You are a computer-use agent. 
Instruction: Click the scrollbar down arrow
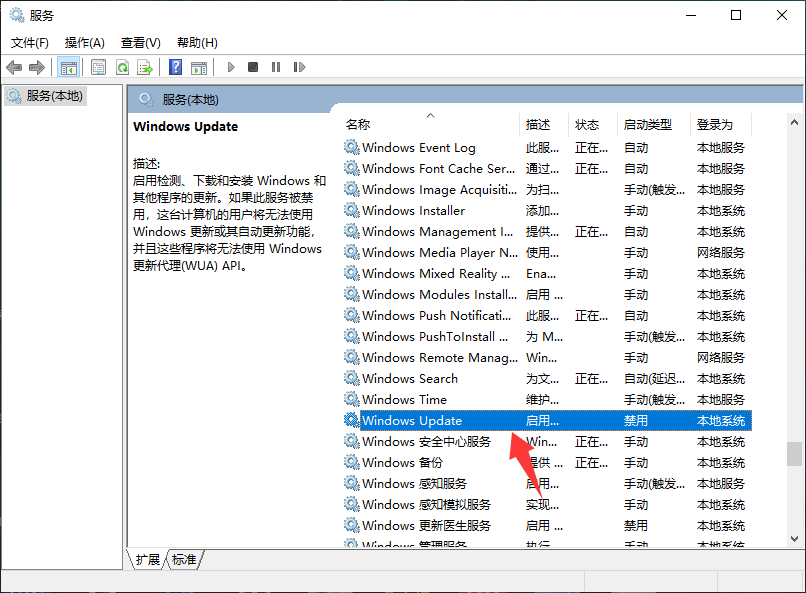point(794,539)
